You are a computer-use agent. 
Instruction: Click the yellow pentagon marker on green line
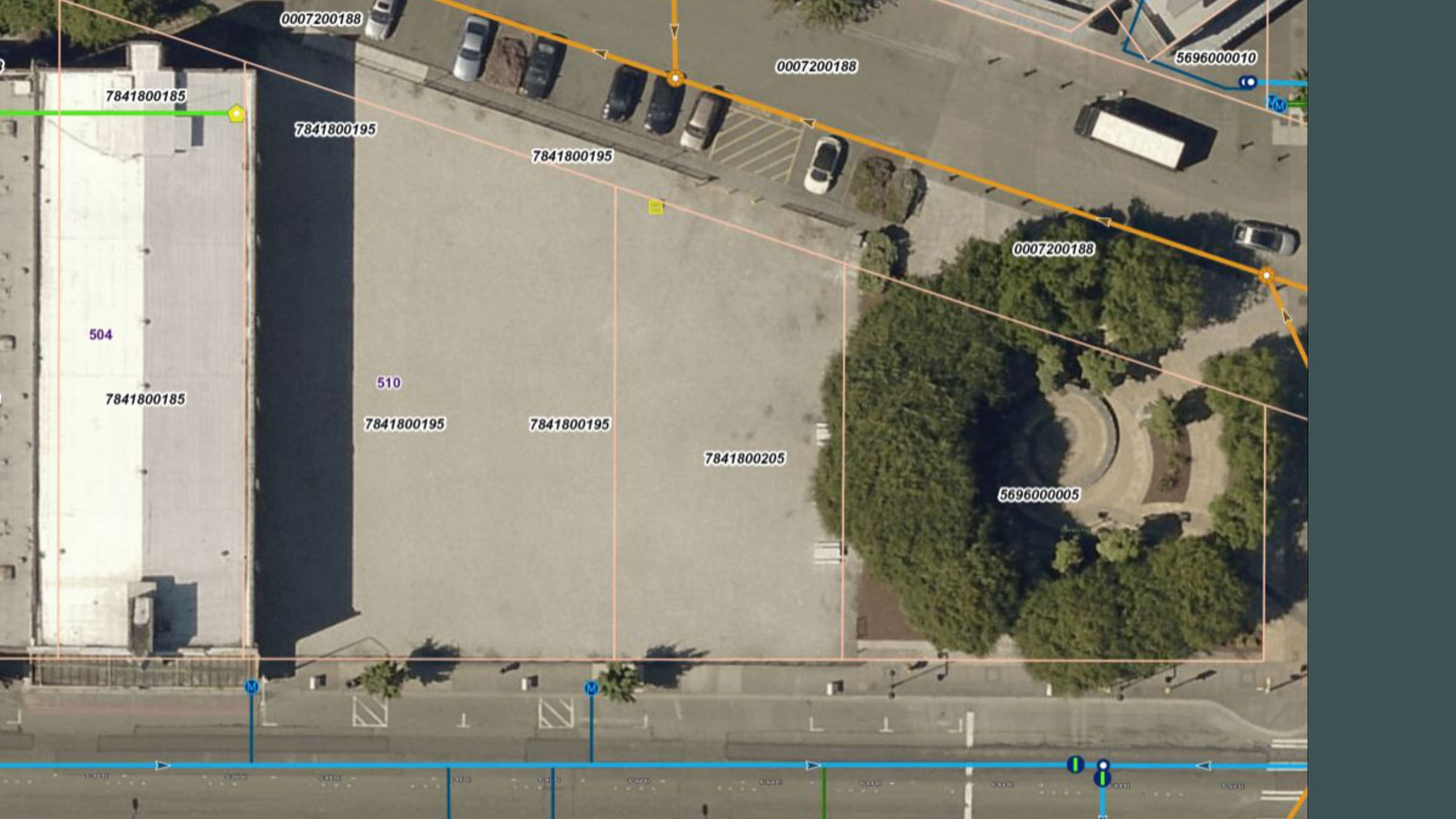(236, 114)
